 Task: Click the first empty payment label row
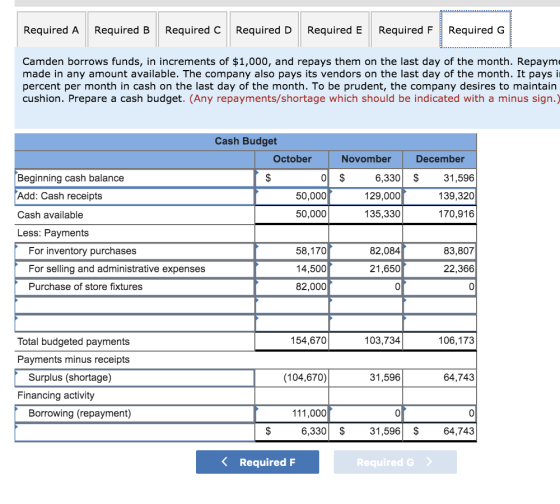click(x=135, y=305)
